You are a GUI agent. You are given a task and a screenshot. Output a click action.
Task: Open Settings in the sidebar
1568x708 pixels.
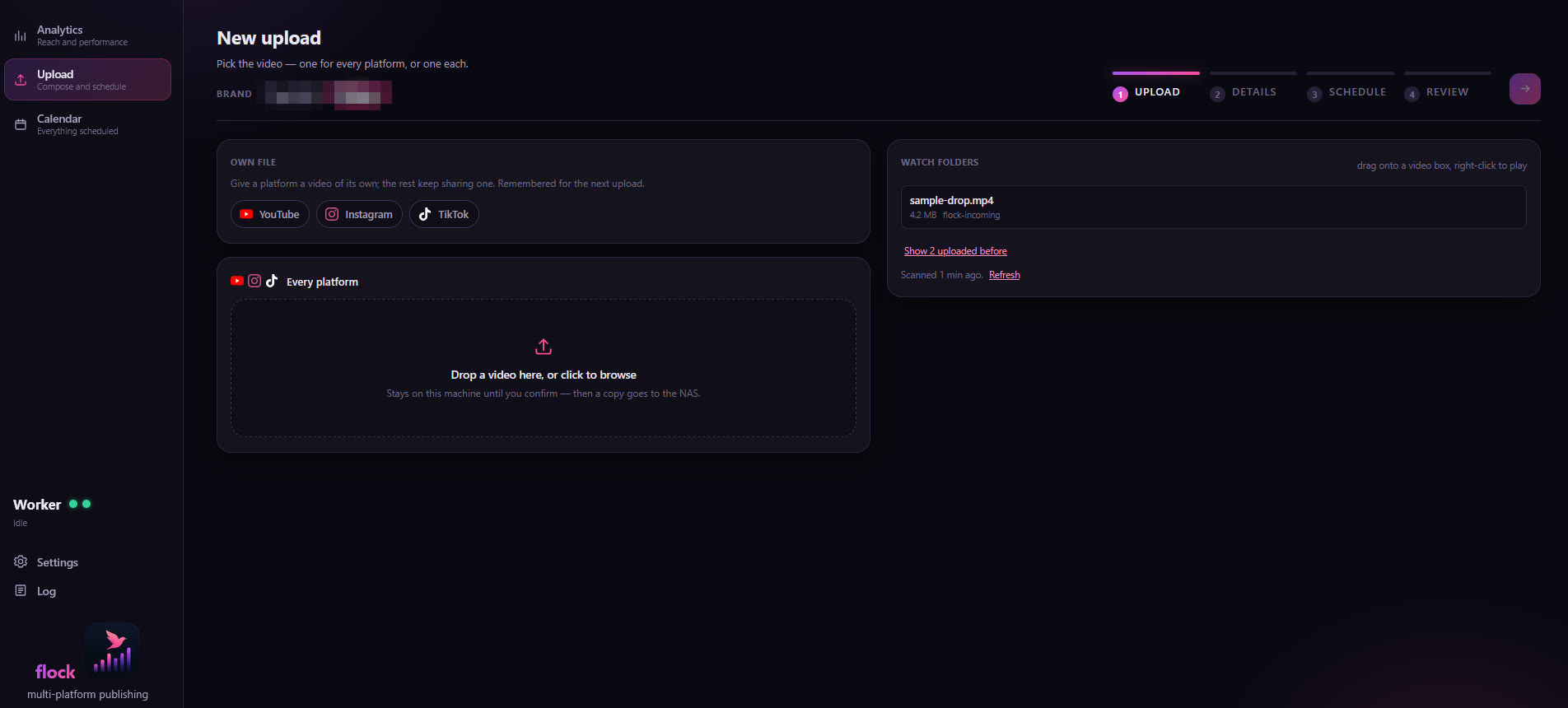(87, 562)
